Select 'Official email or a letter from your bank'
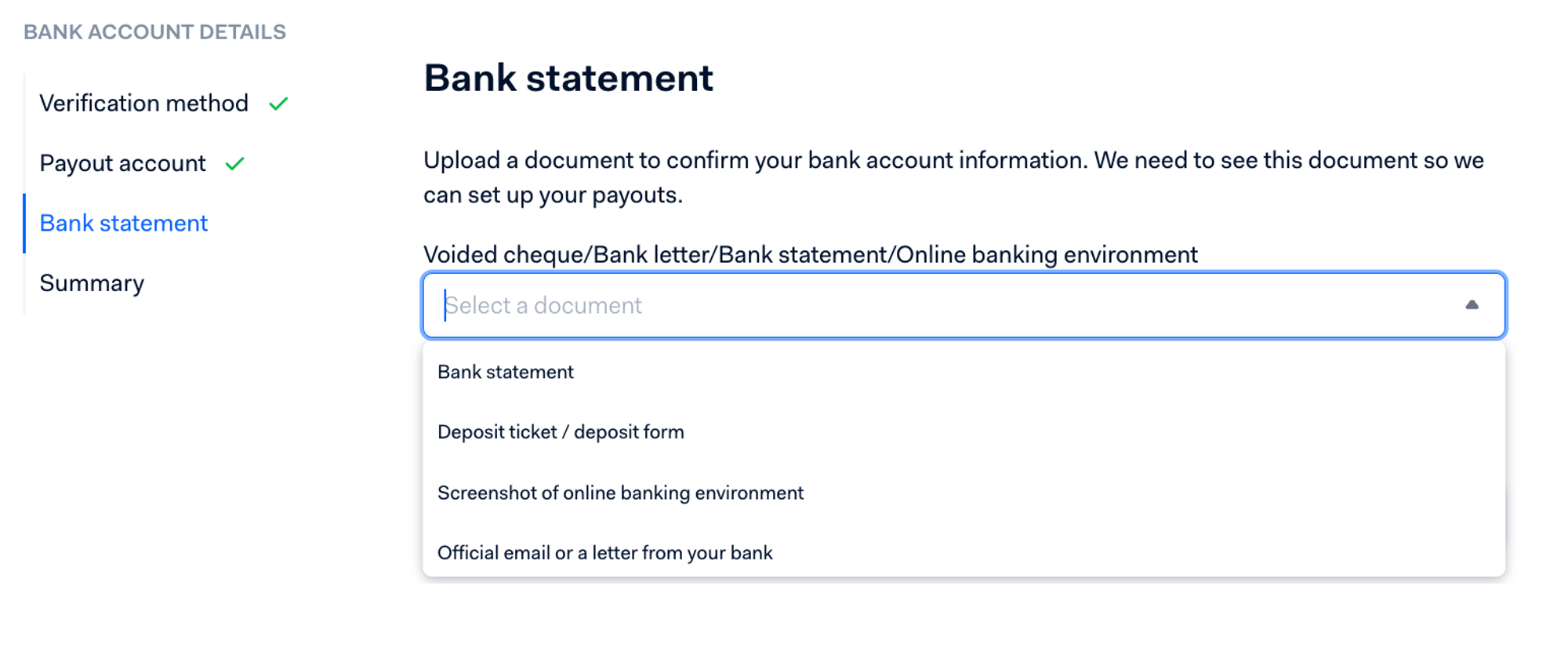This screenshot has height=648, width=1568. (x=604, y=553)
